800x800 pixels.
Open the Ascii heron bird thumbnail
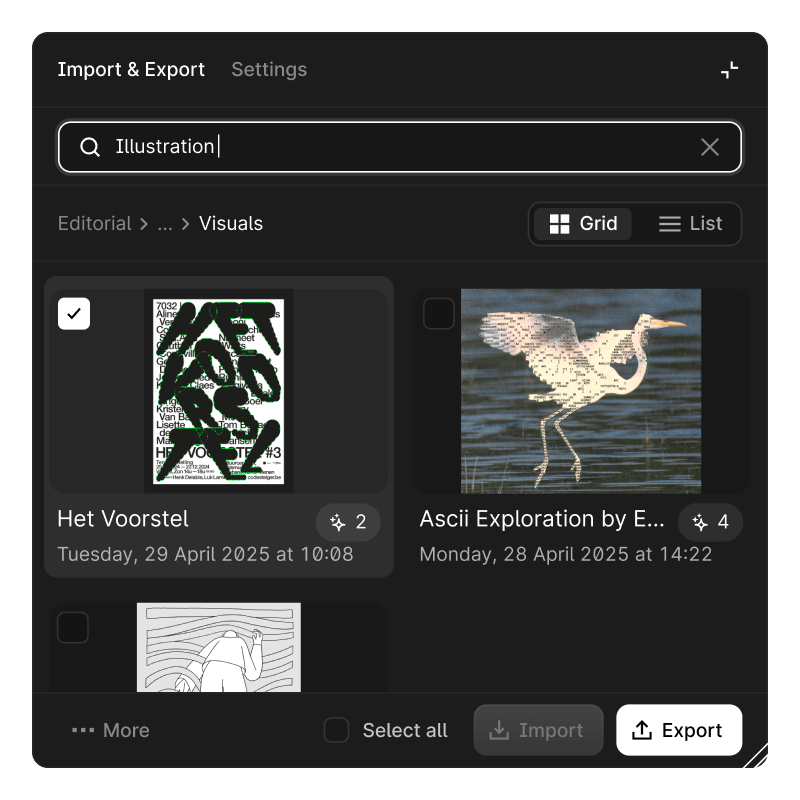tap(581, 391)
